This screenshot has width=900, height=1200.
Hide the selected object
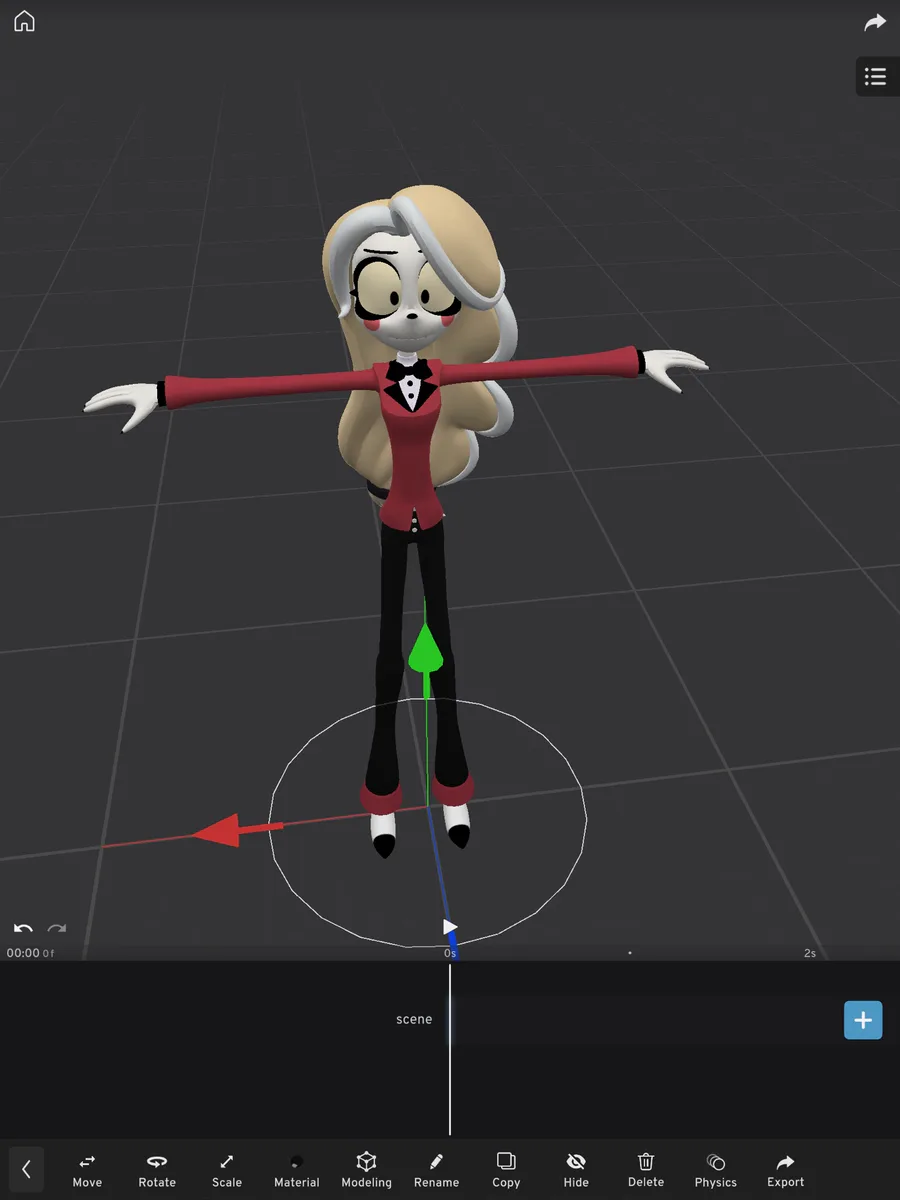tap(576, 1170)
